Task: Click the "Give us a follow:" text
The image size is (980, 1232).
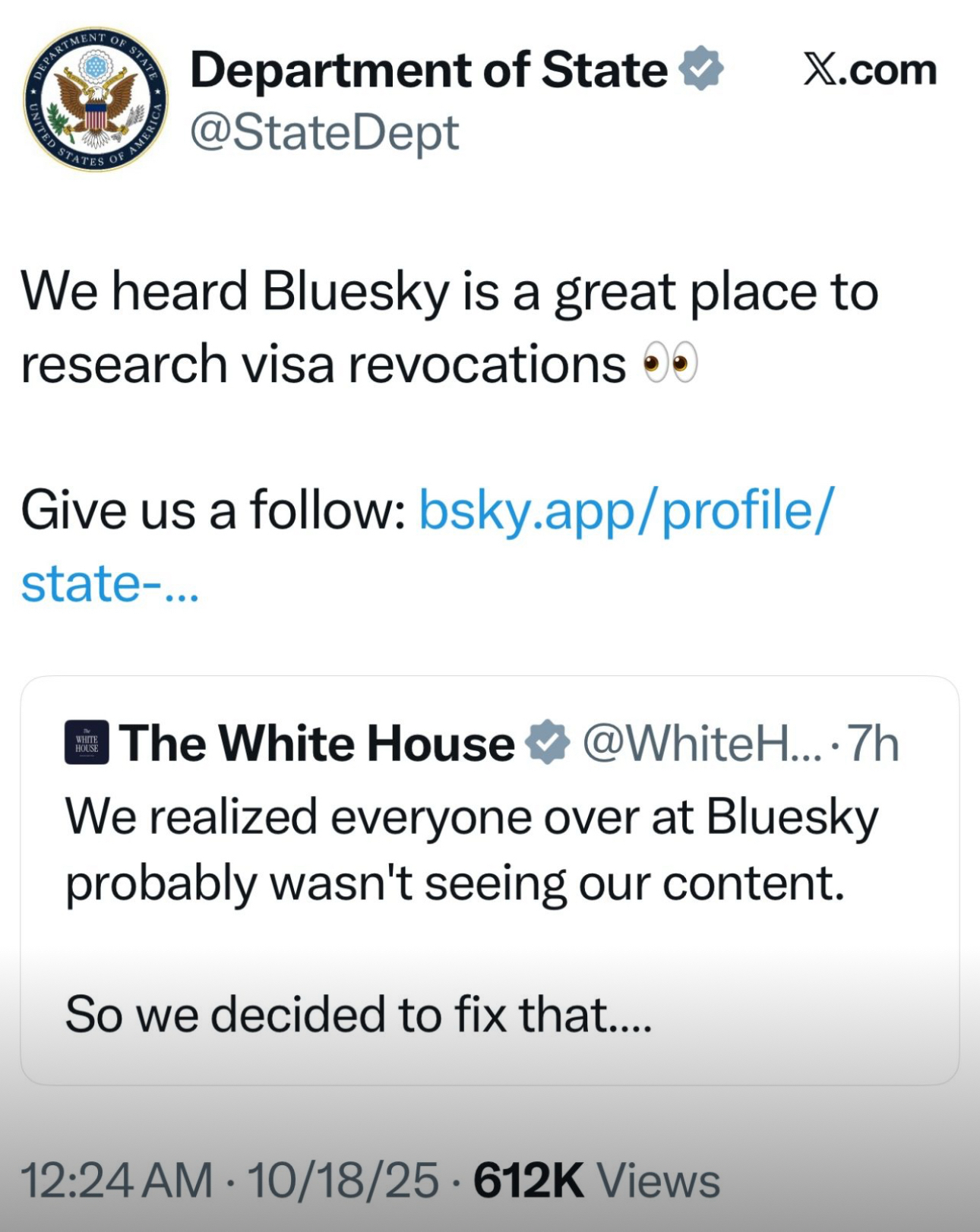Action: click(213, 510)
